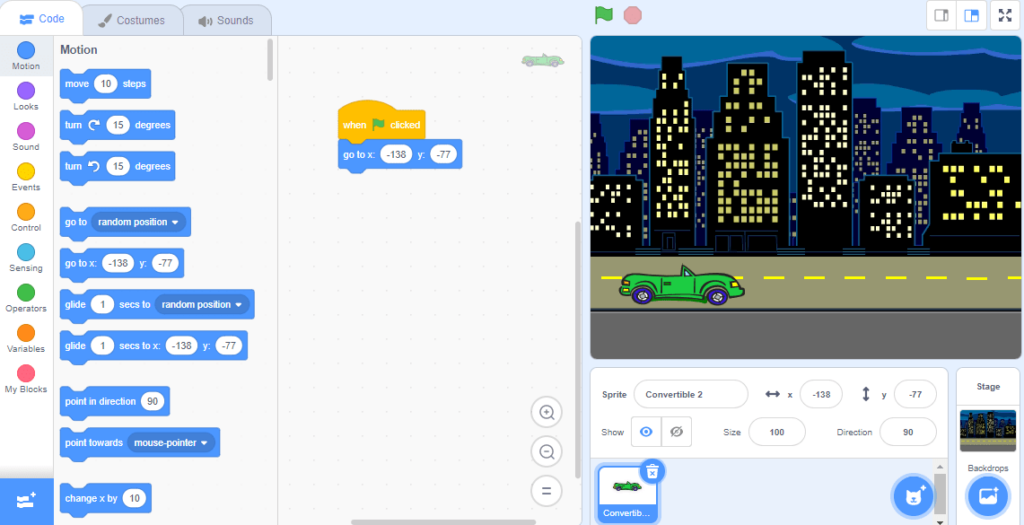Open the Add Extension button
This screenshot has height=525, width=1024.
coord(26,501)
